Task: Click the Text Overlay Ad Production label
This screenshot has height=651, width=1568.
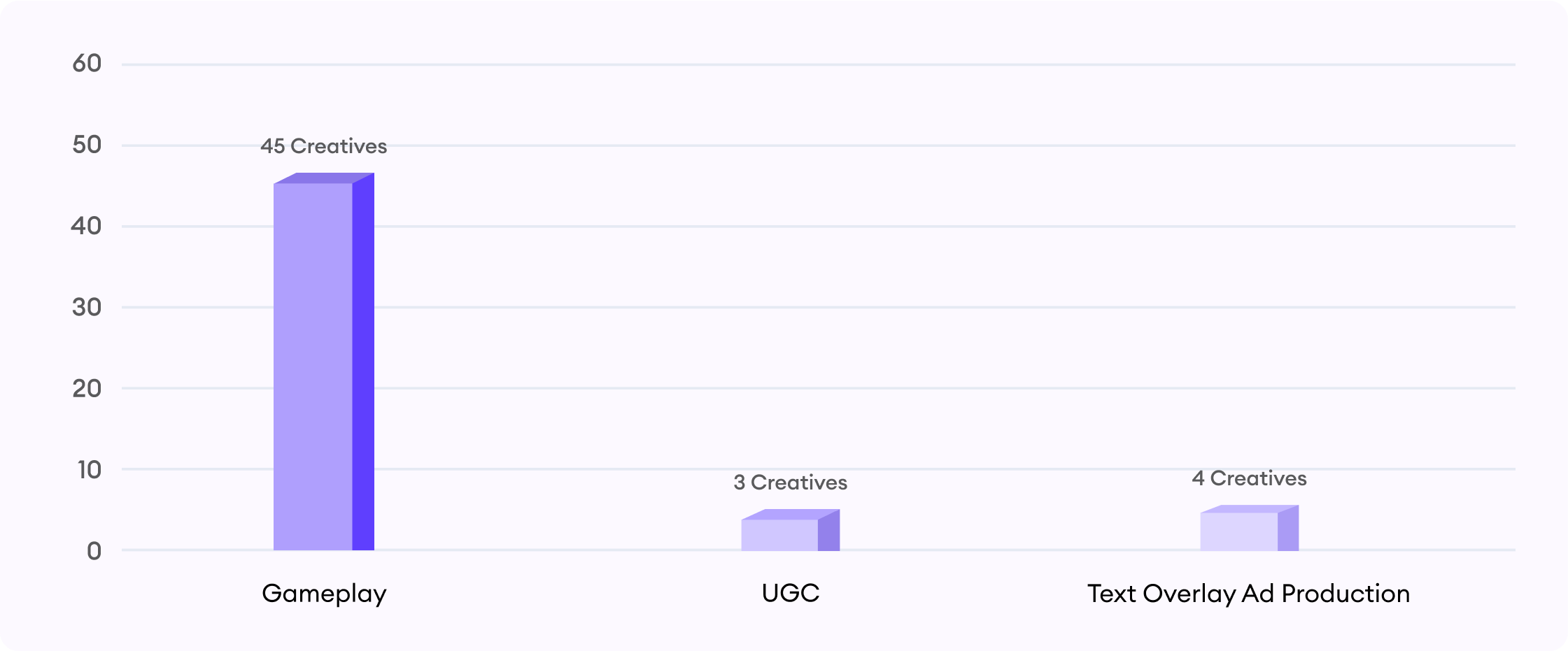Action: coord(1249,594)
